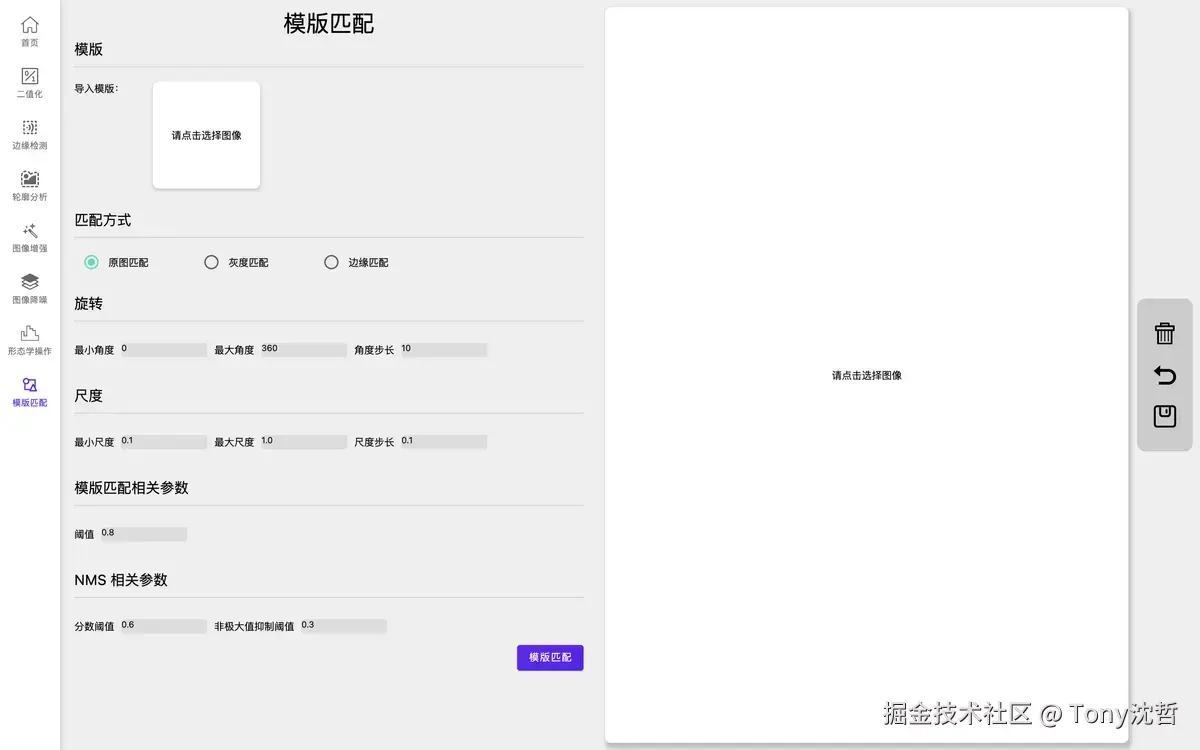Click the trash icon to clear the image

[x=1164, y=334]
